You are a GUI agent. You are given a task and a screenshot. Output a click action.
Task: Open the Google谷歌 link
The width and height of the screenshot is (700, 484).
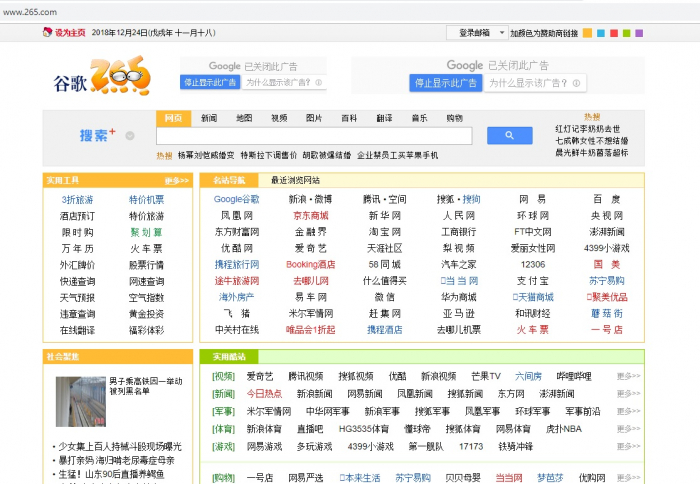click(237, 199)
